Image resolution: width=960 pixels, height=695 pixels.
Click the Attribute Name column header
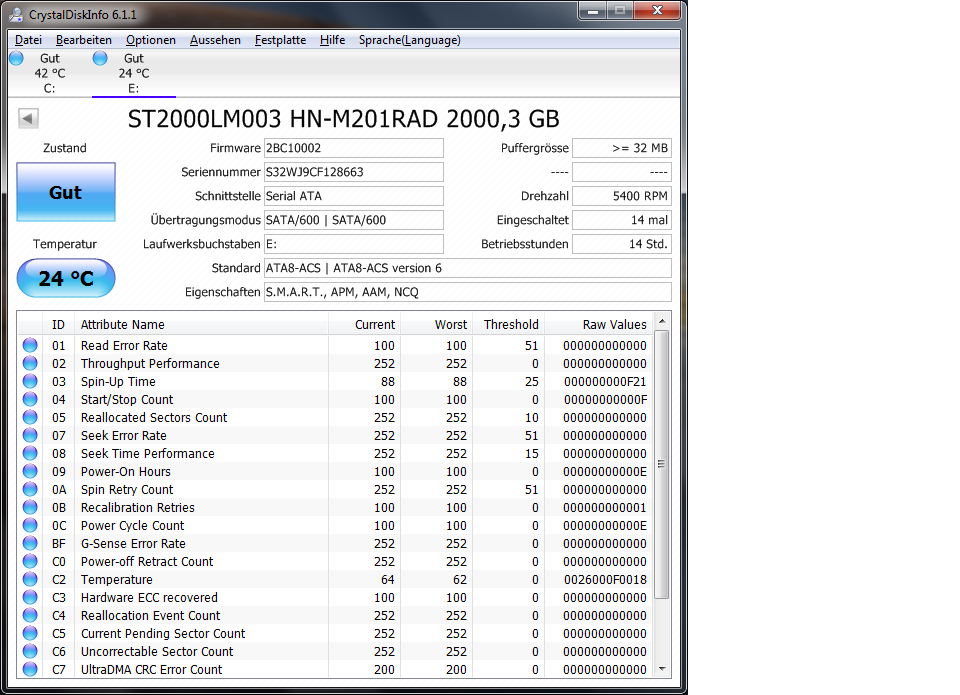point(201,325)
